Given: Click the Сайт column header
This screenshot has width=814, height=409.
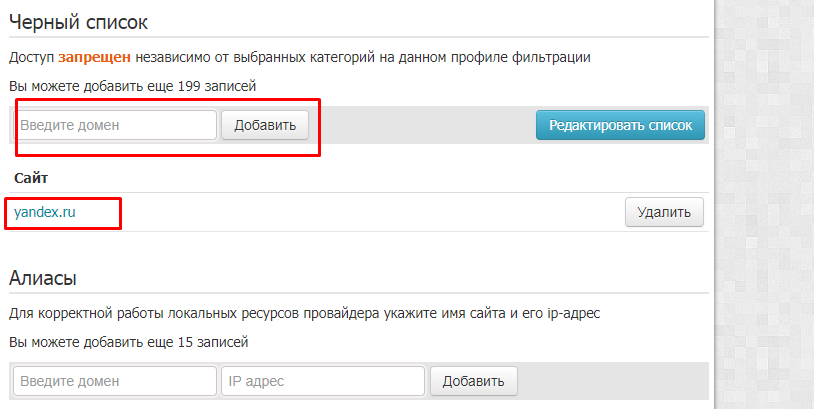Looking at the screenshot, I should click(x=31, y=178).
